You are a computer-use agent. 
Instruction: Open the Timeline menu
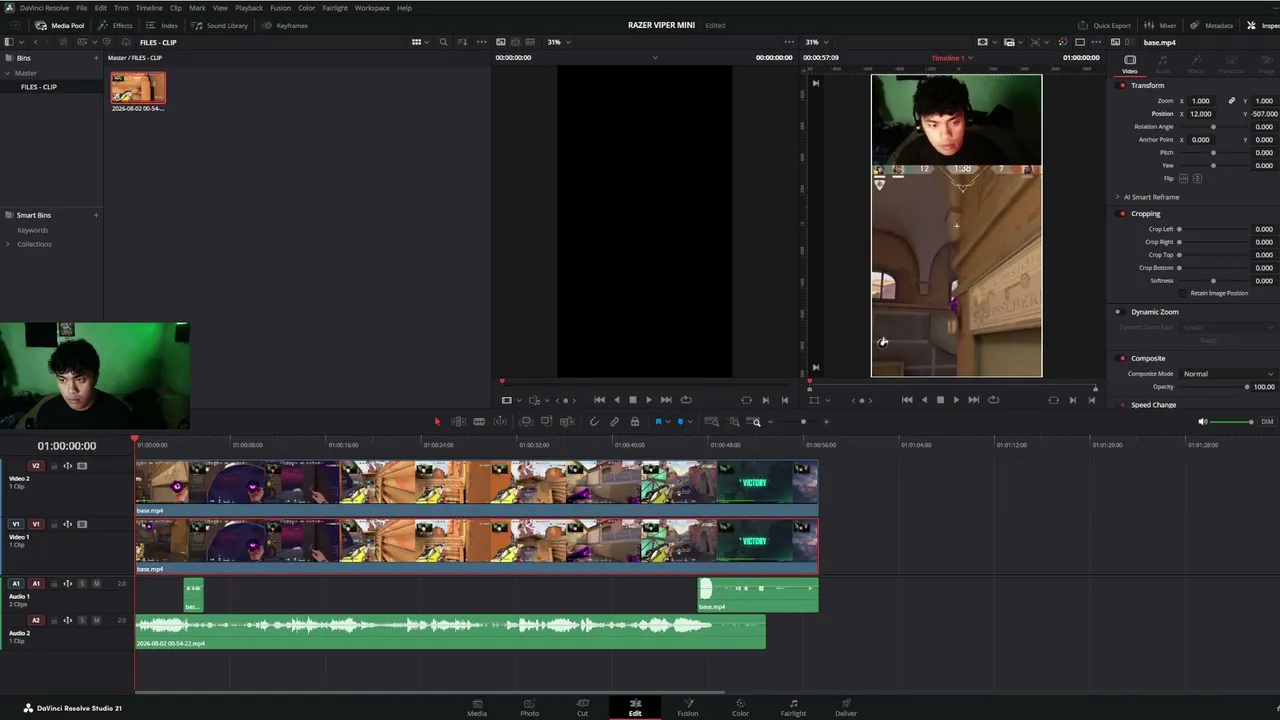(149, 8)
